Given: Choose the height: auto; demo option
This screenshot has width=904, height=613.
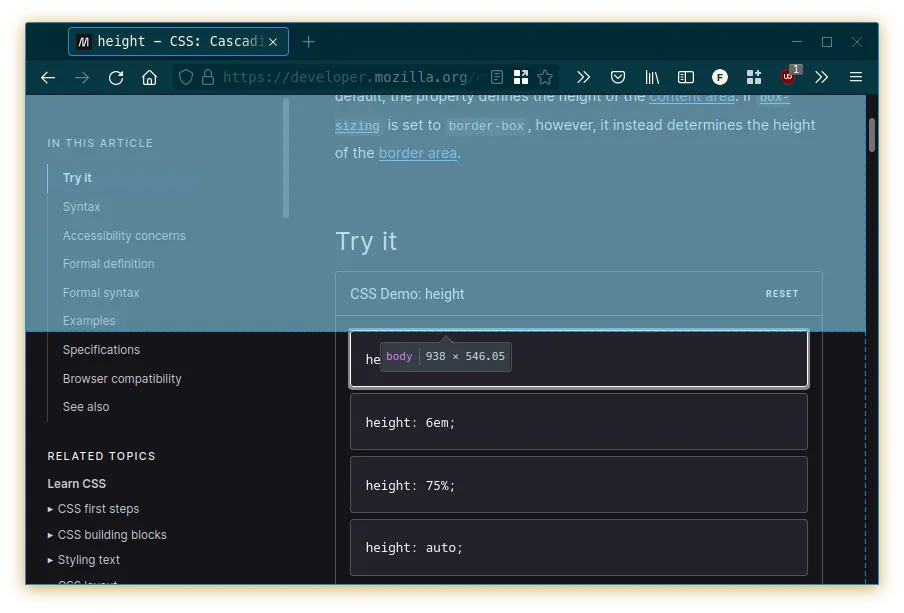Looking at the screenshot, I should click(579, 548).
